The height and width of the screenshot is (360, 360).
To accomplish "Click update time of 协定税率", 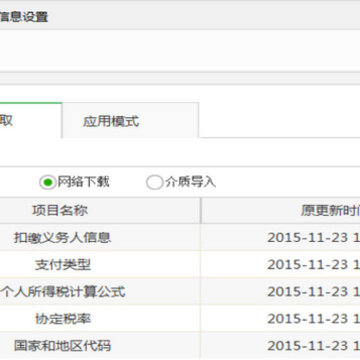I will pyautogui.click(x=313, y=319).
